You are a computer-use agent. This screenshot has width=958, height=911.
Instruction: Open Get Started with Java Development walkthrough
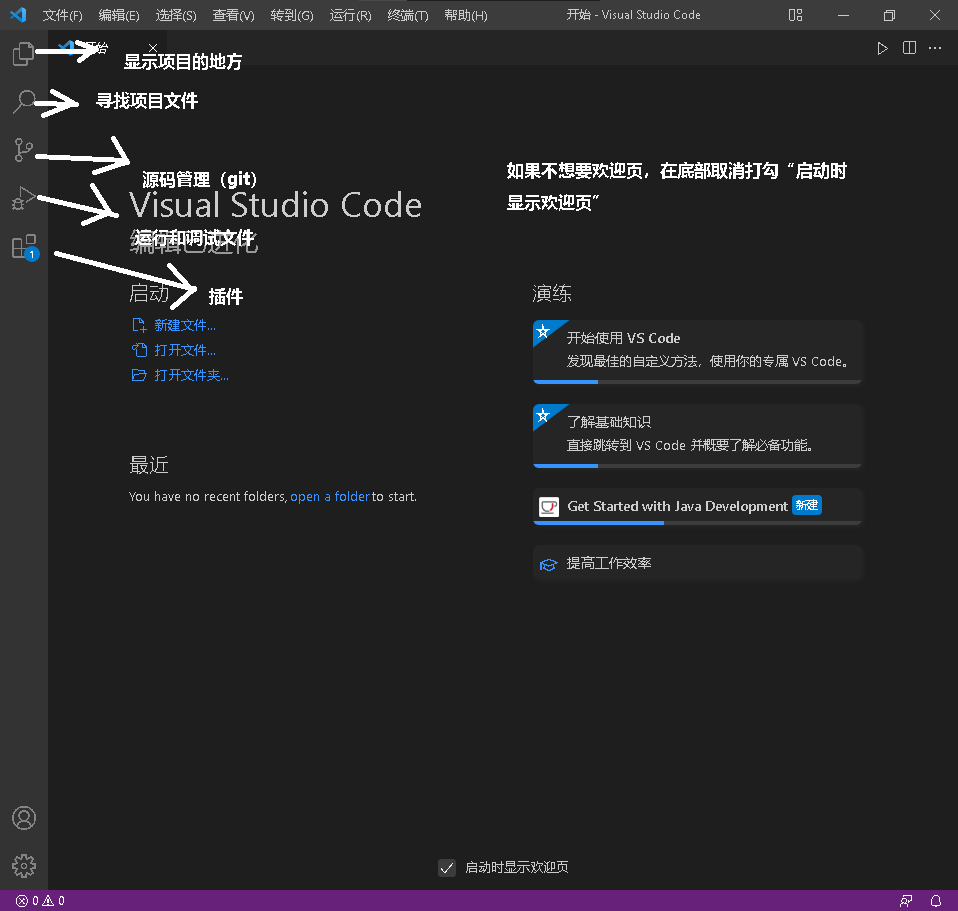coord(697,506)
